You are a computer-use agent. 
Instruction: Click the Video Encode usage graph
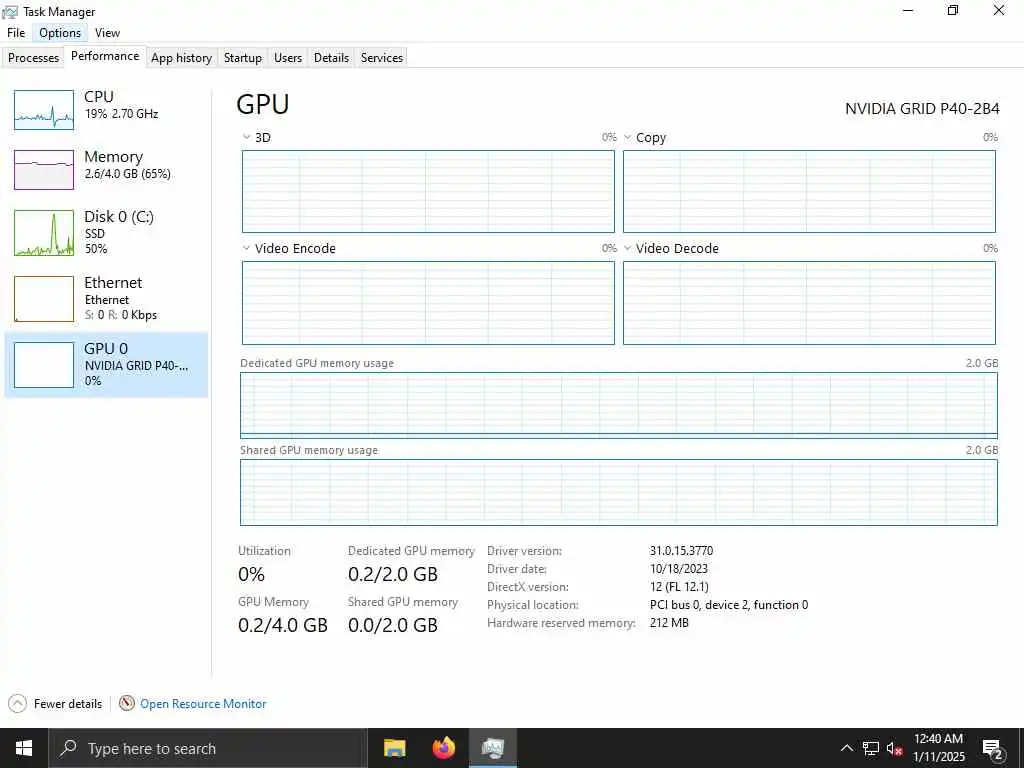click(x=428, y=303)
